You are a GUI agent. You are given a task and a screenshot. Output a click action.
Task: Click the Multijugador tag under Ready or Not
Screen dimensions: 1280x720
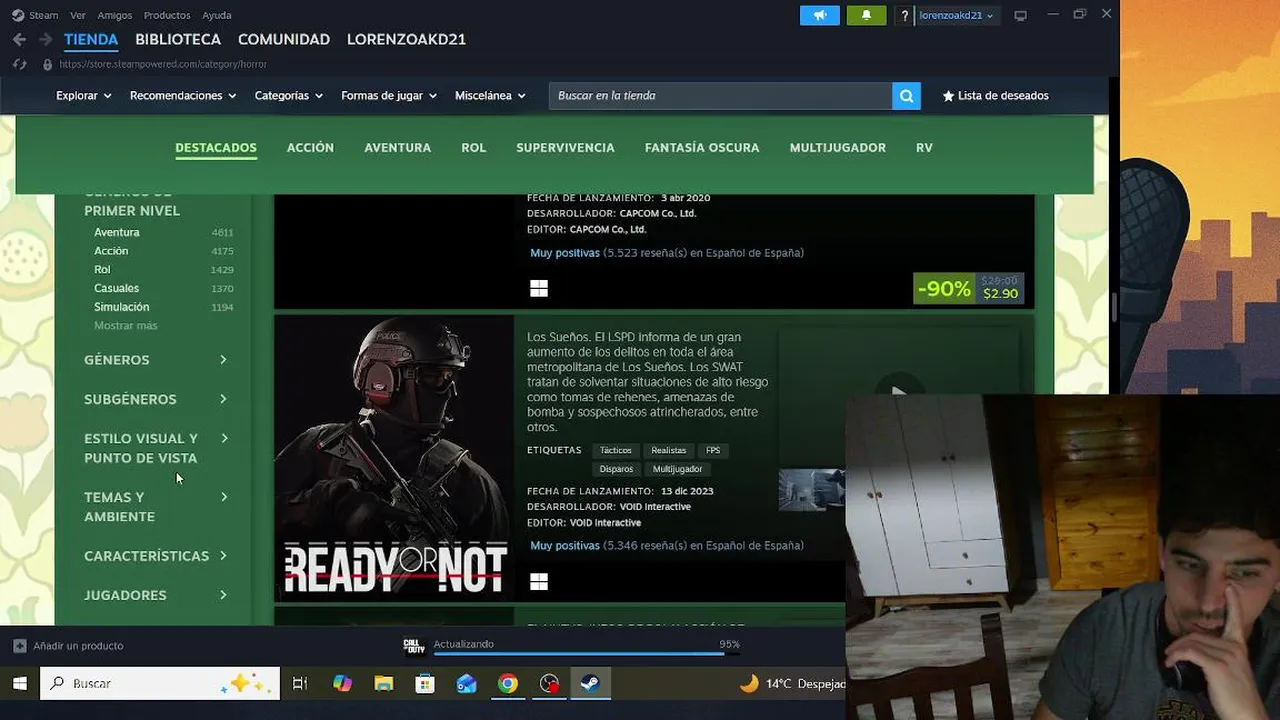tap(678, 469)
